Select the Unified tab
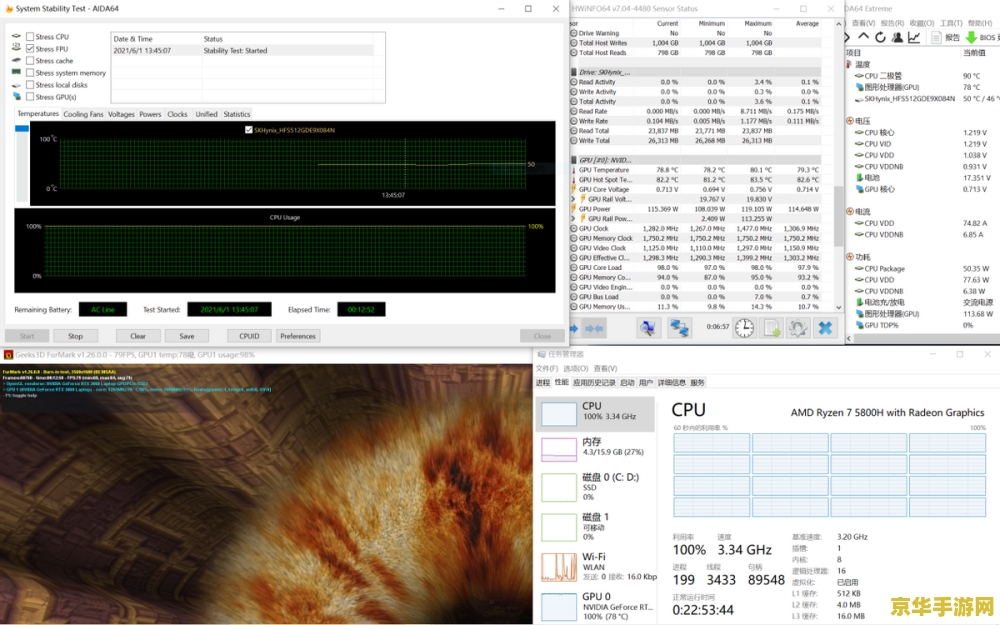This screenshot has width=1000, height=625. 206,114
